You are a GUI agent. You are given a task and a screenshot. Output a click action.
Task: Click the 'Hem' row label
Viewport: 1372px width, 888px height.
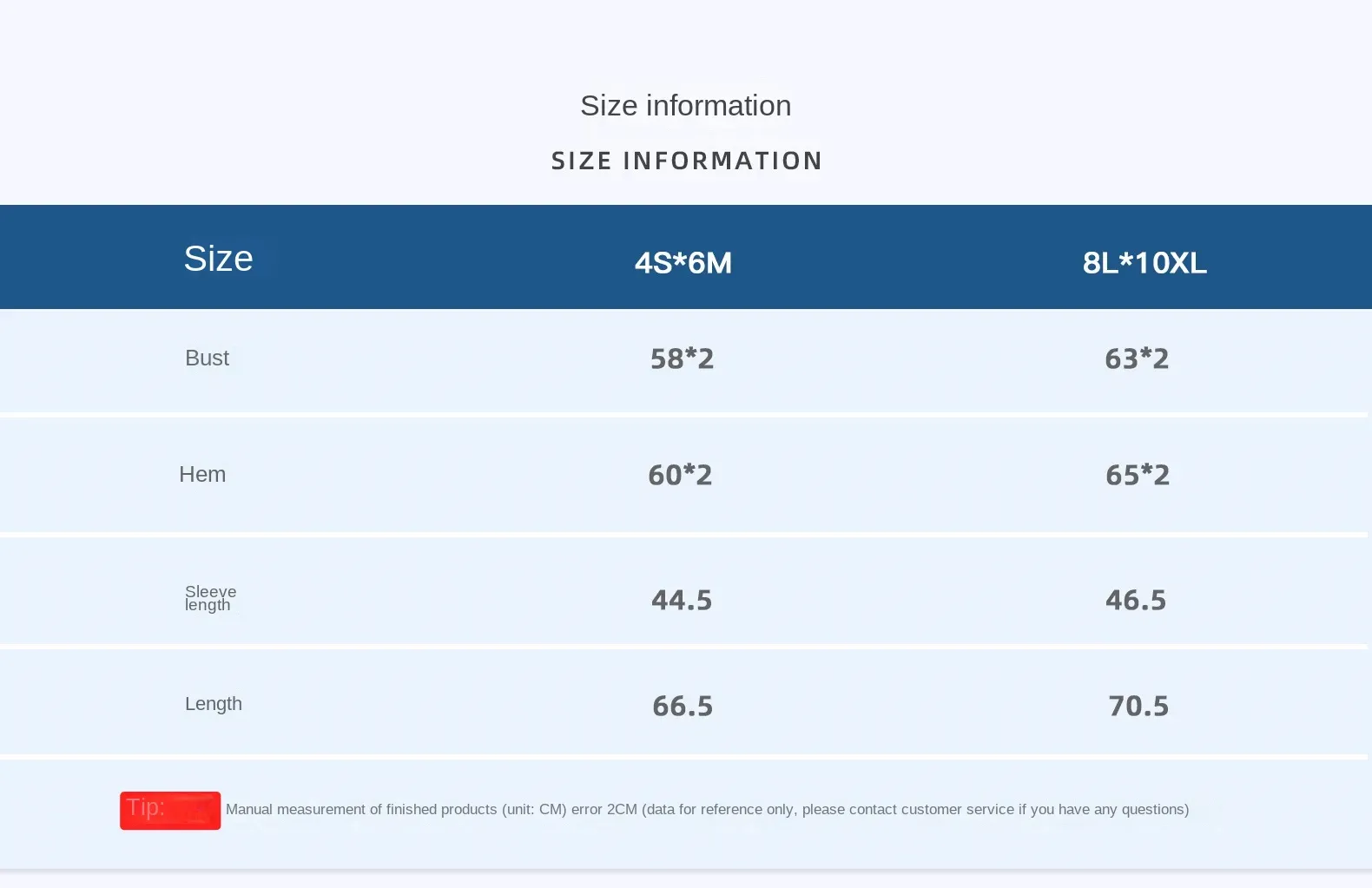pyautogui.click(x=202, y=475)
